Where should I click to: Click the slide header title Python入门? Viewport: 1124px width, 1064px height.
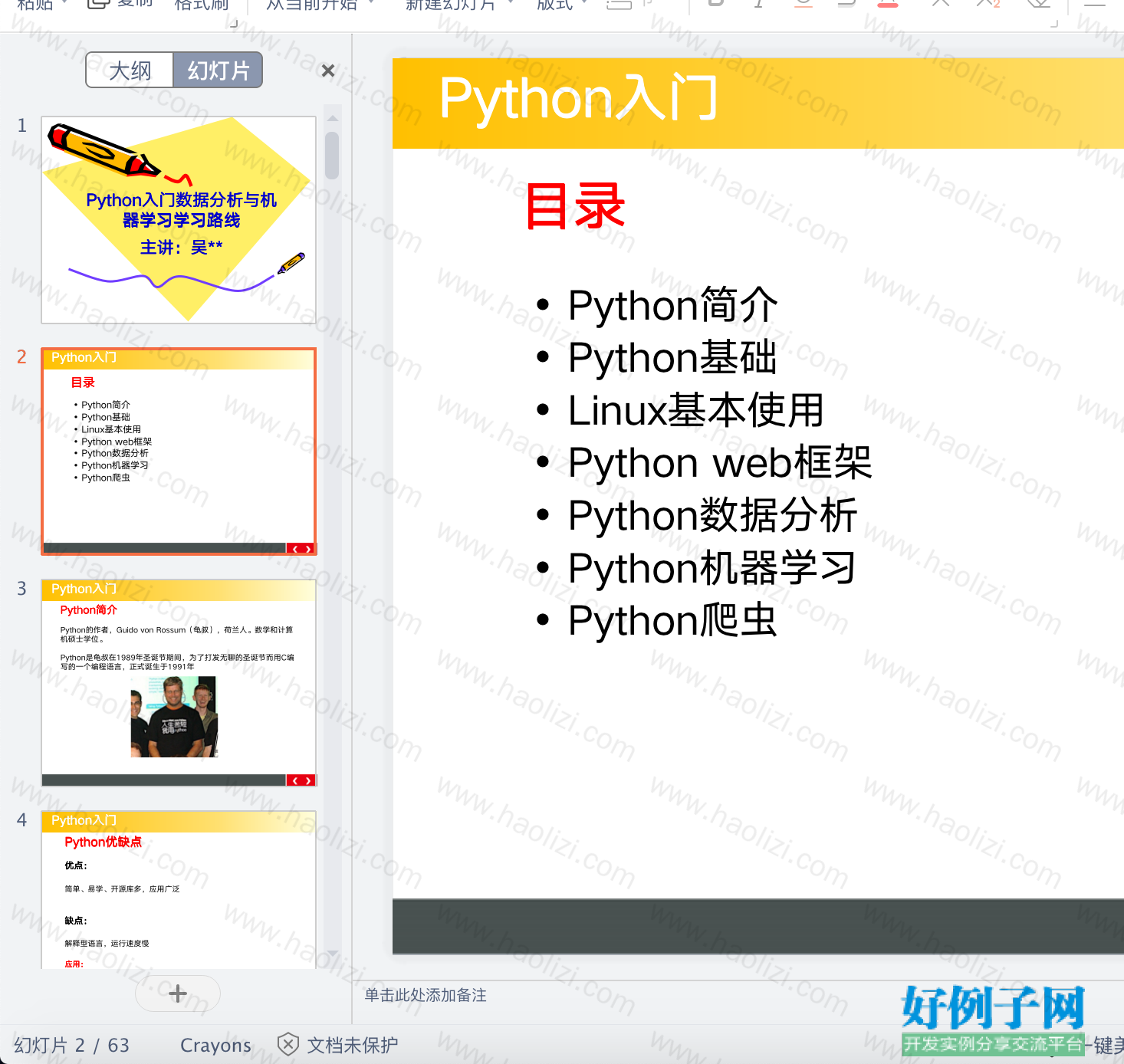pyautogui.click(x=579, y=98)
